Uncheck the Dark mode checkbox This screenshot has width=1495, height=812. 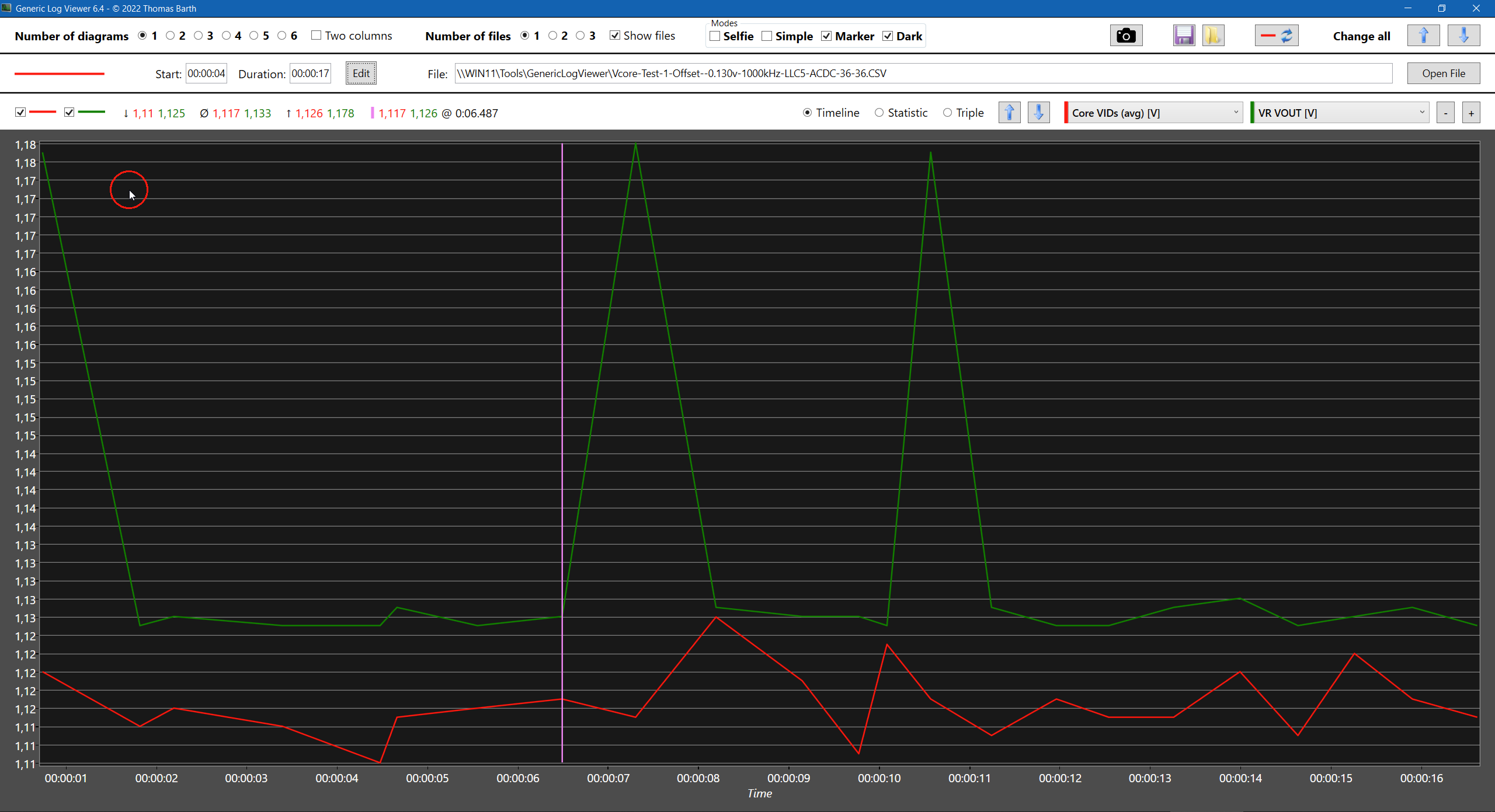(x=888, y=36)
